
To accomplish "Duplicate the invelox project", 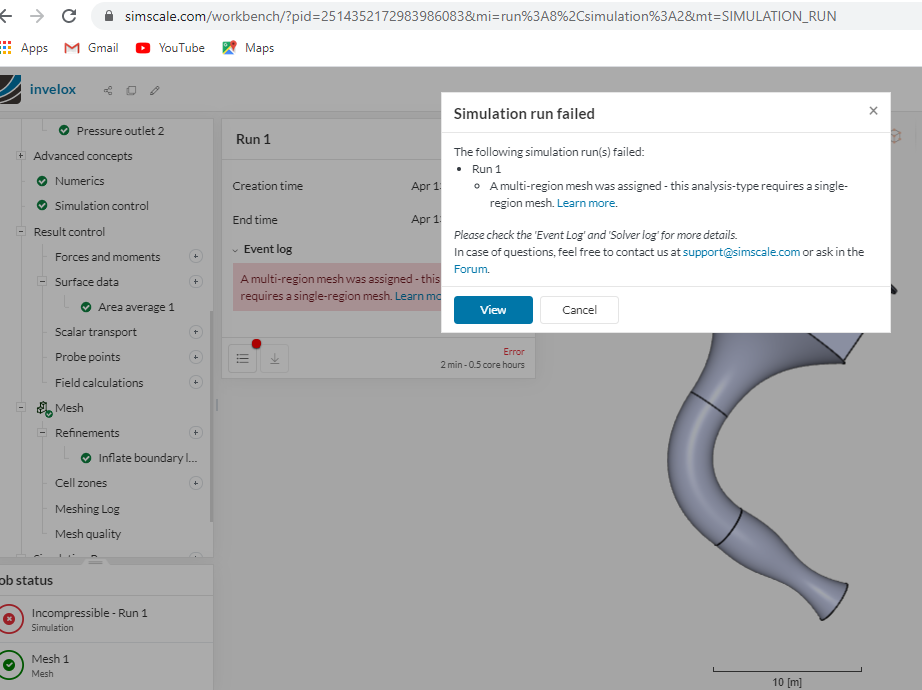I will pos(131,90).
